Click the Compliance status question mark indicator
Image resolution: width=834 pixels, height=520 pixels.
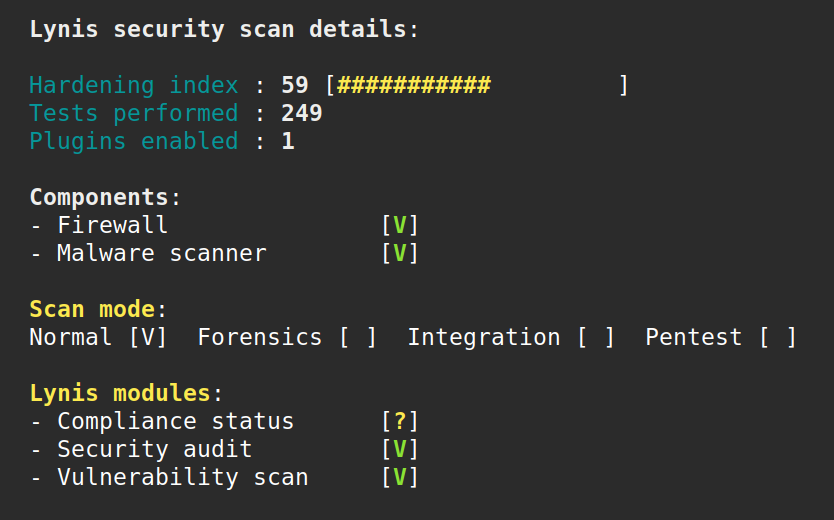tap(399, 422)
